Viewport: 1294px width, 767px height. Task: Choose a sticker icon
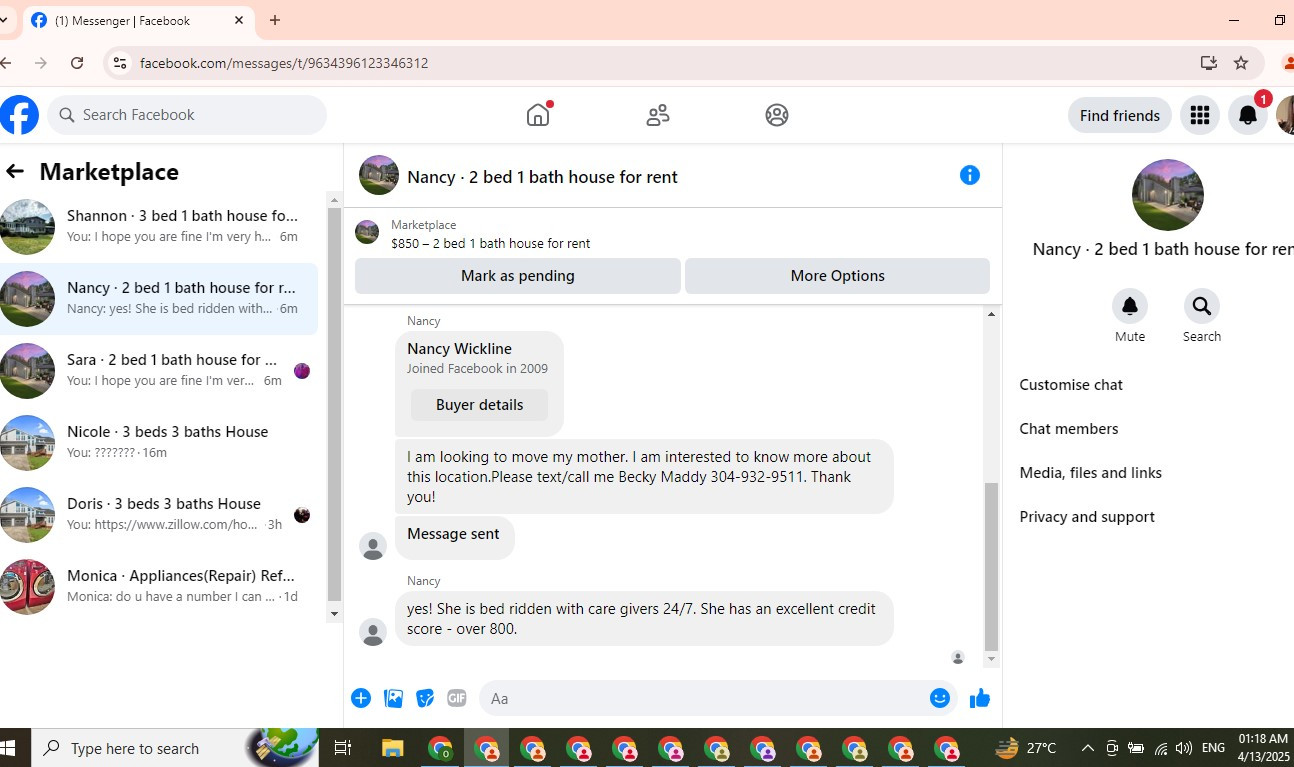(x=425, y=698)
